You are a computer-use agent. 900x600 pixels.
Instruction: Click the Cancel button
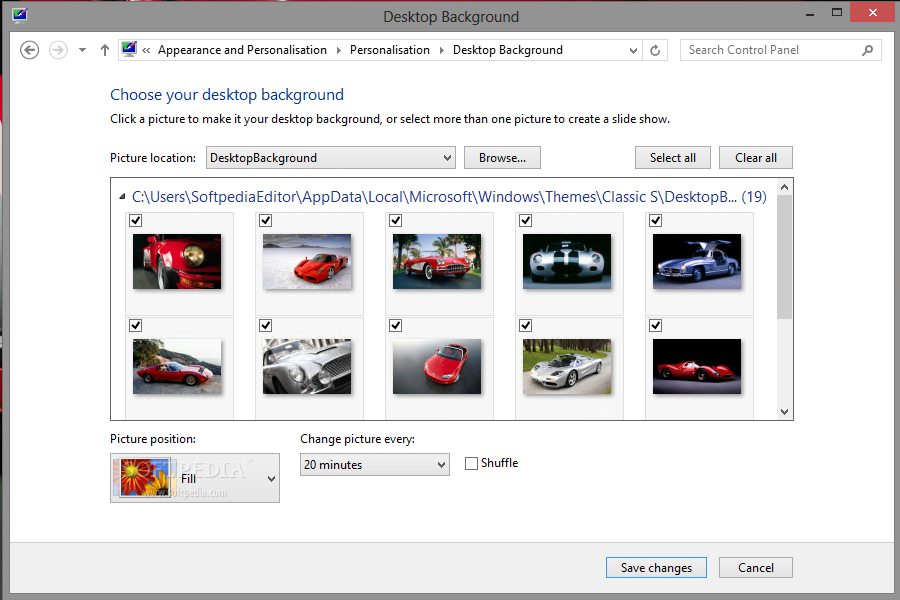click(755, 568)
